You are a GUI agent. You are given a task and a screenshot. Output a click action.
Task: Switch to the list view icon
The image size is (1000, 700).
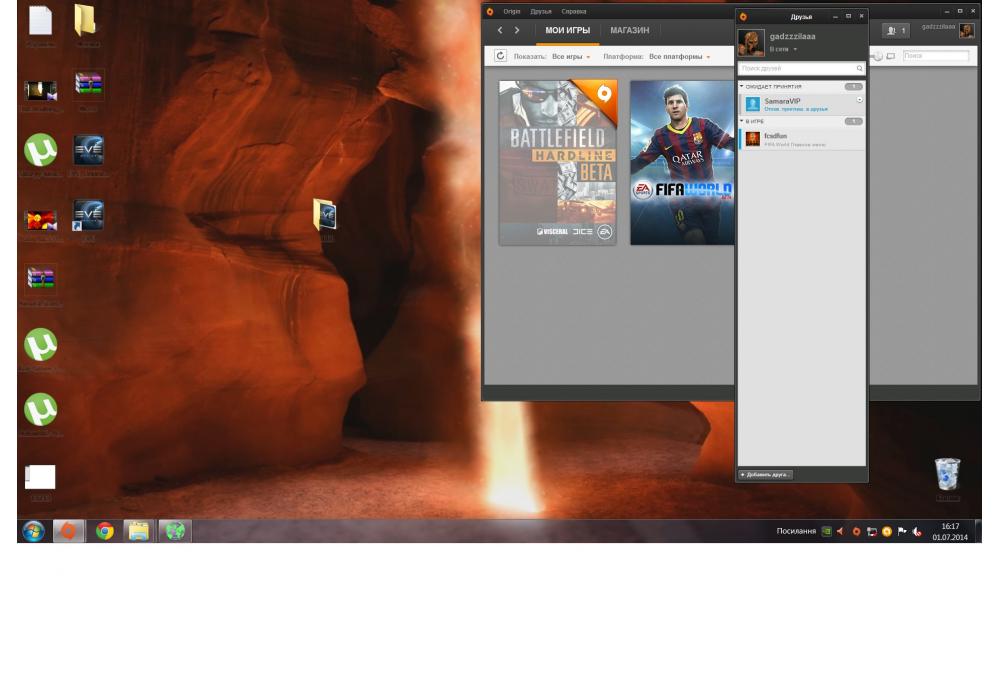(891, 57)
